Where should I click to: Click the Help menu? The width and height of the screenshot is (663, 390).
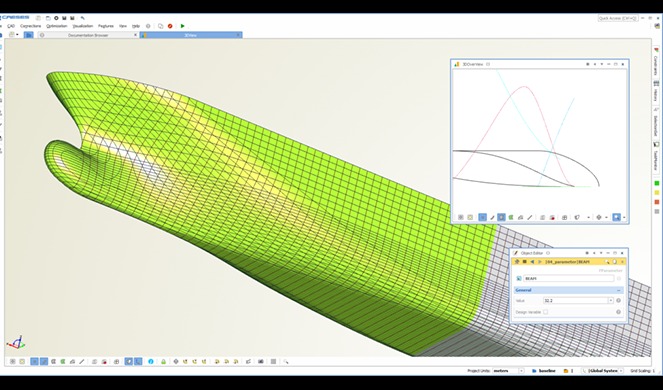(136, 26)
